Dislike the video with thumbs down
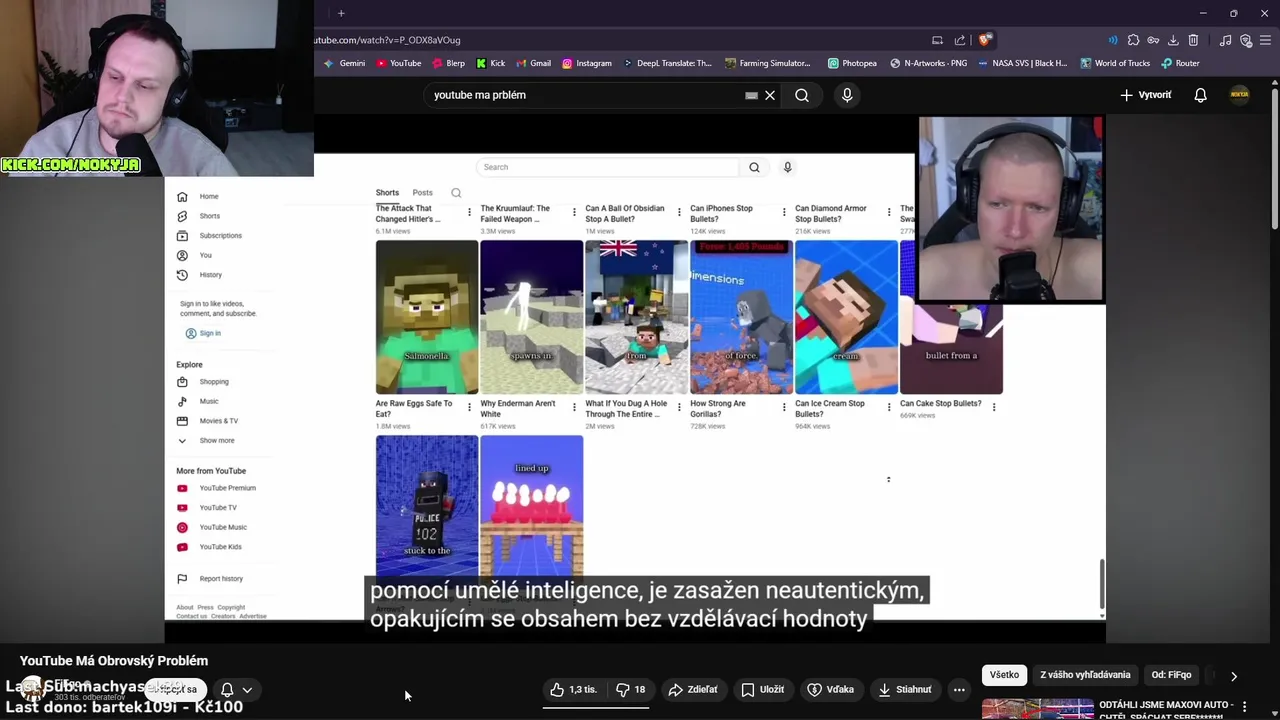1280x720 pixels. (631, 689)
